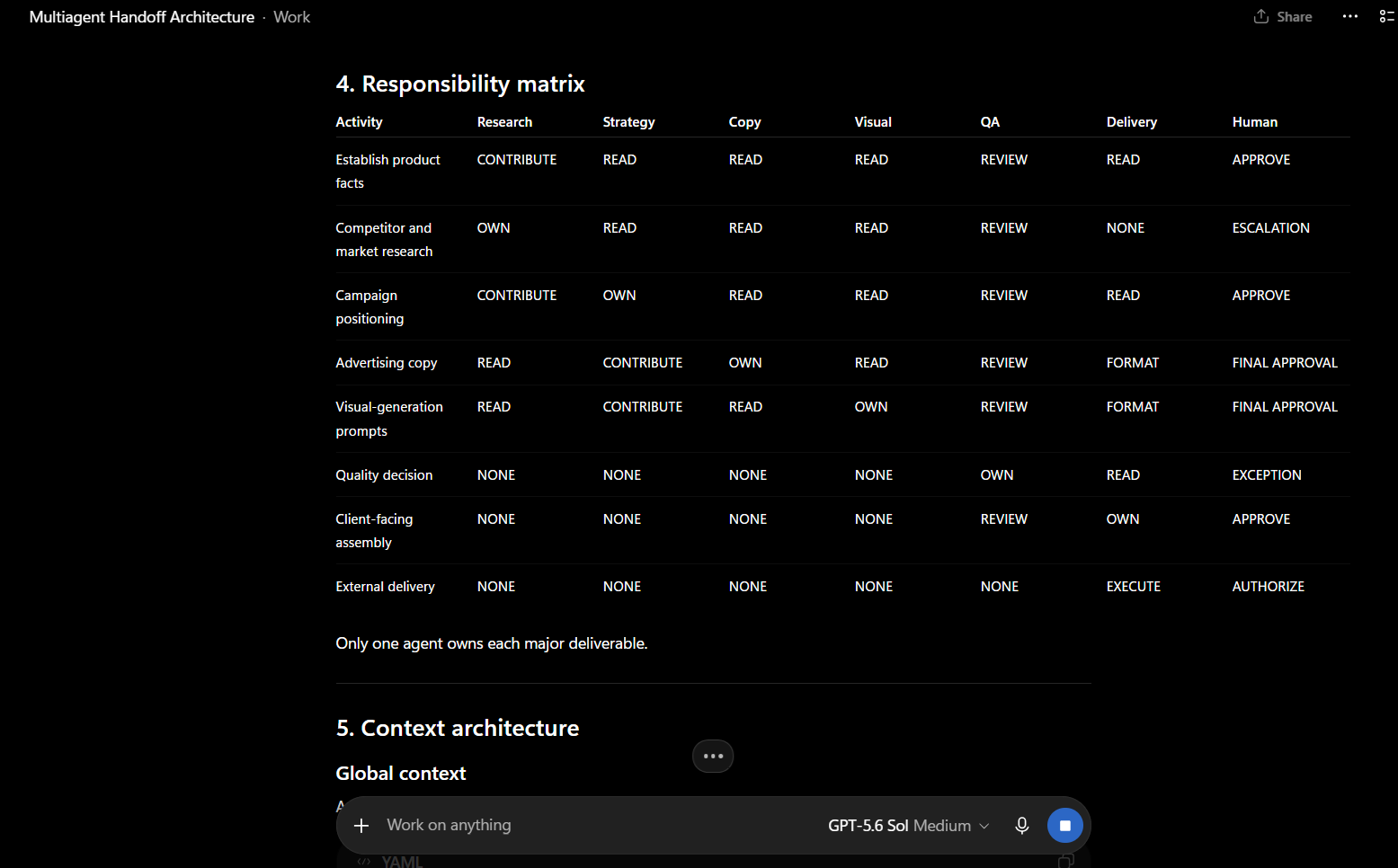Stop the response with the blue stop button
Image resolution: width=1398 pixels, height=868 pixels.
[x=1065, y=826]
